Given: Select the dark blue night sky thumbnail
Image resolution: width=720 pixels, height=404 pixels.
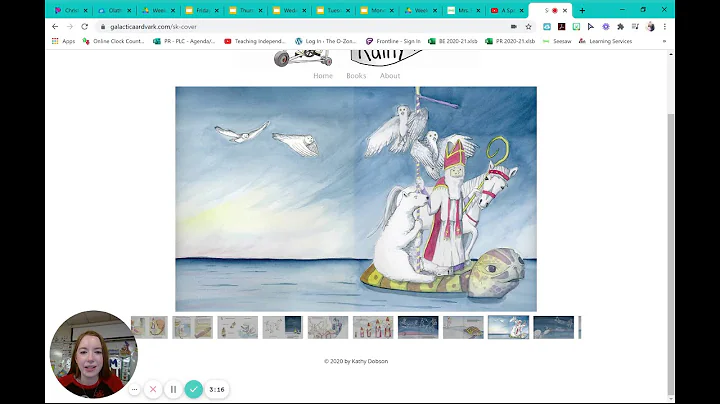Looking at the screenshot, I should (x=418, y=327).
